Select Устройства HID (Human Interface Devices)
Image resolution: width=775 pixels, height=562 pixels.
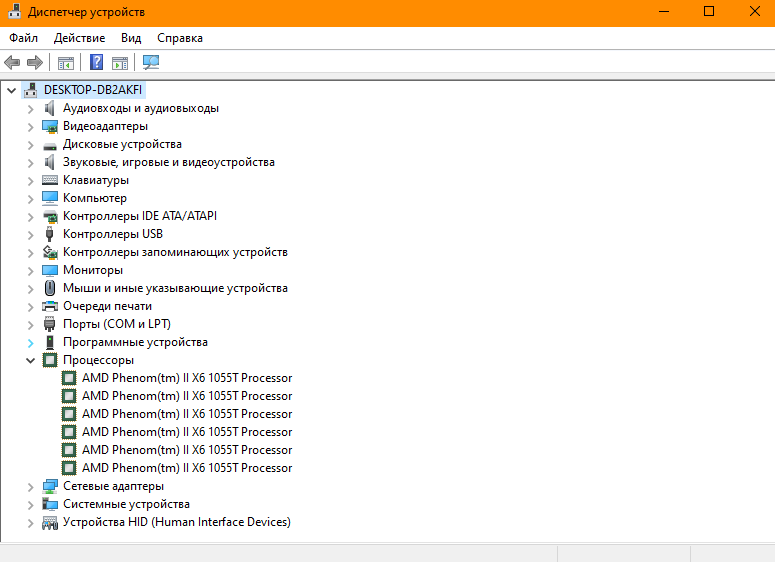(x=176, y=522)
